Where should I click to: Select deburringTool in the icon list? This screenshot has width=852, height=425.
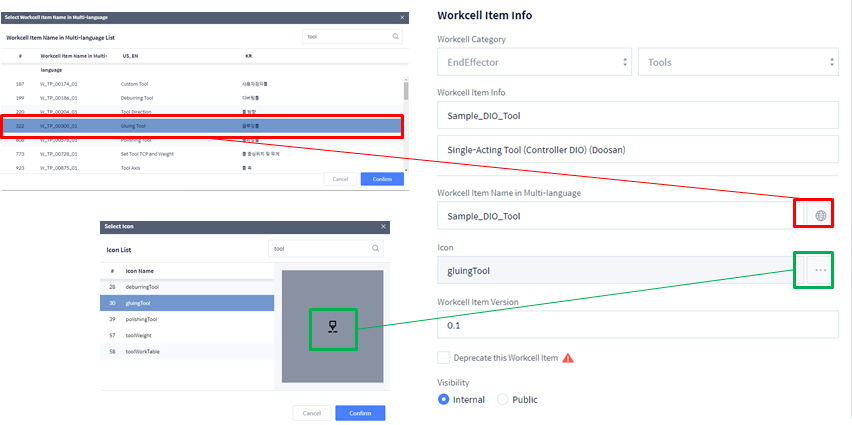[x=187, y=286]
